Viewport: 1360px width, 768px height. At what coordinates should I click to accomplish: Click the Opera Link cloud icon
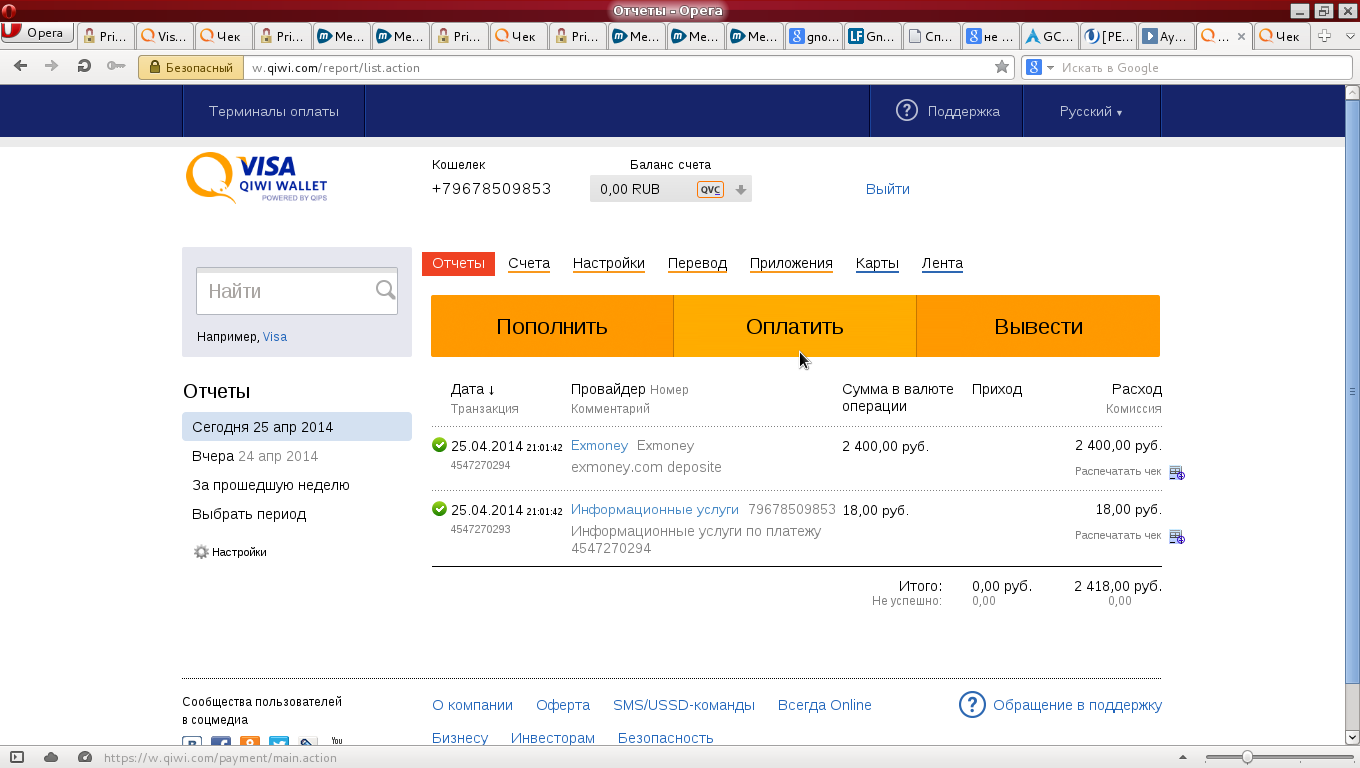point(51,757)
